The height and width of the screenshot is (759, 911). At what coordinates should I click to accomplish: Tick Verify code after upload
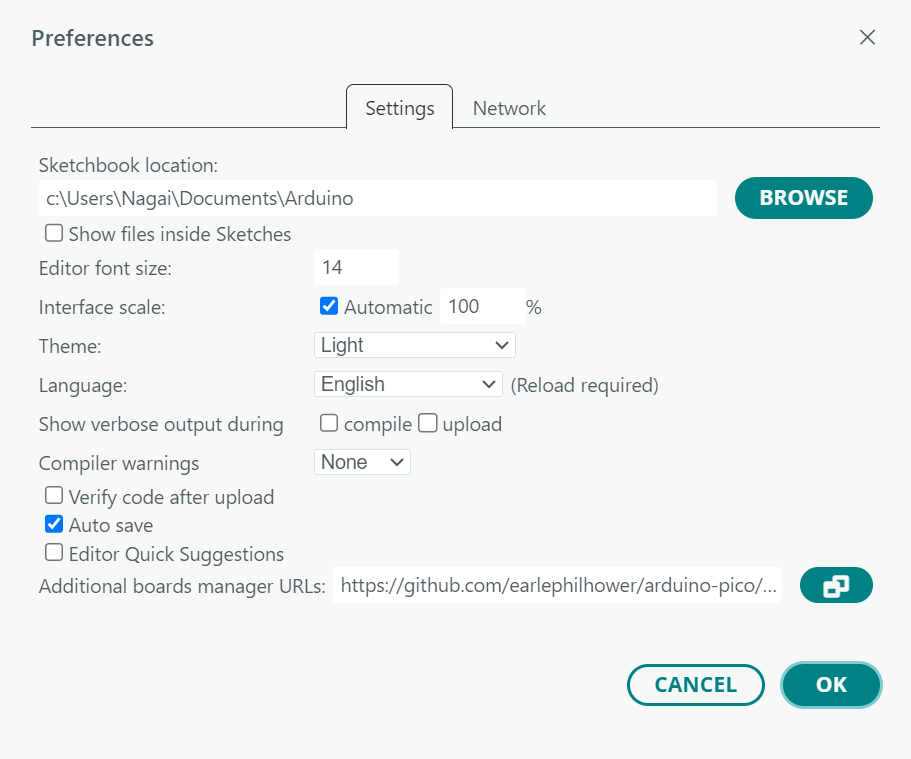(55, 496)
